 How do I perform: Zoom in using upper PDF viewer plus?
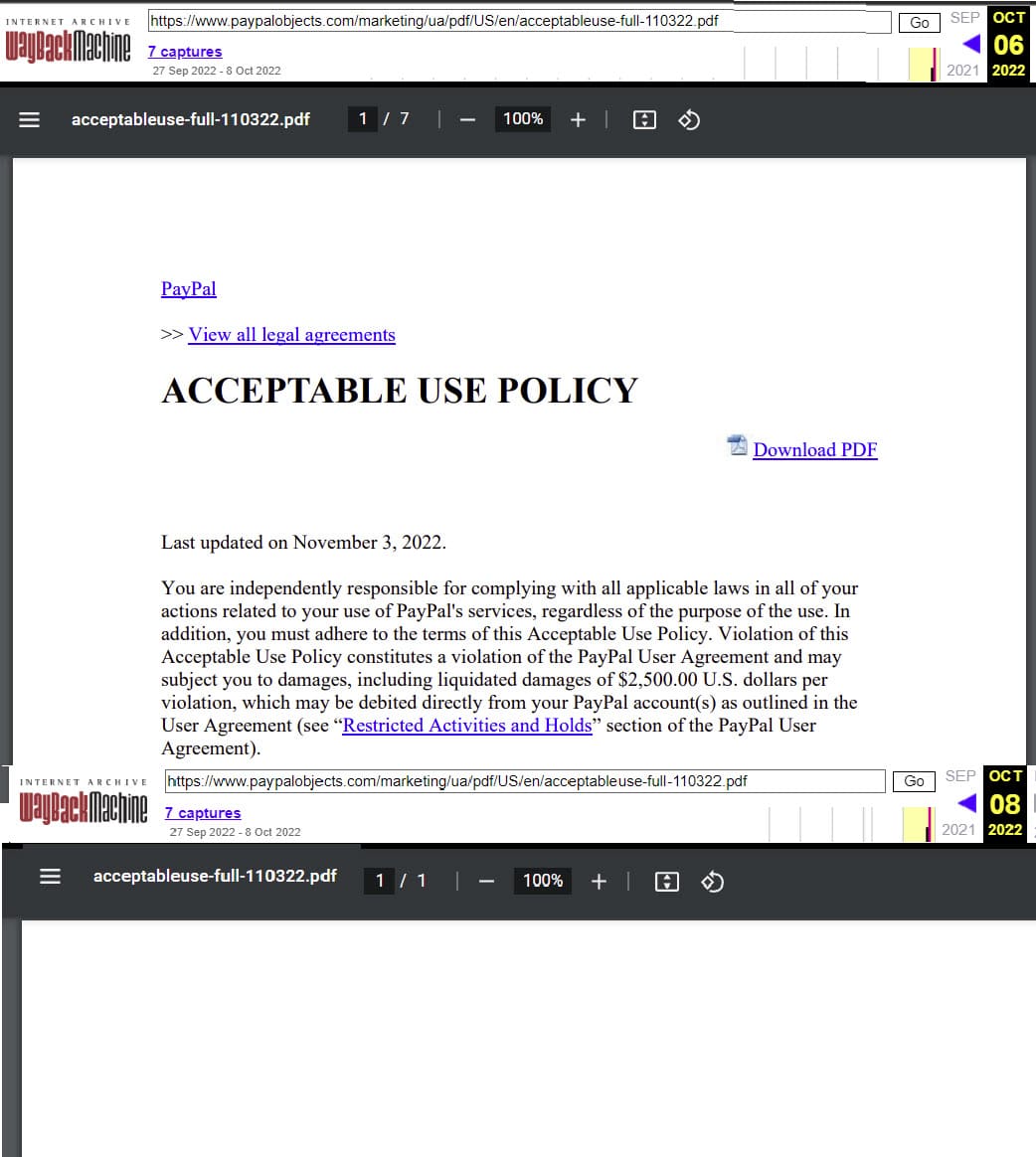tap(578, 119)
